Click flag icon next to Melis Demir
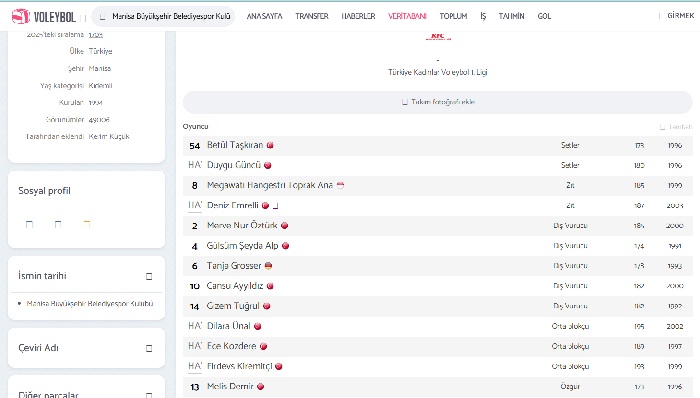Viewport: 700px width, 398px height. coord(260,387)
